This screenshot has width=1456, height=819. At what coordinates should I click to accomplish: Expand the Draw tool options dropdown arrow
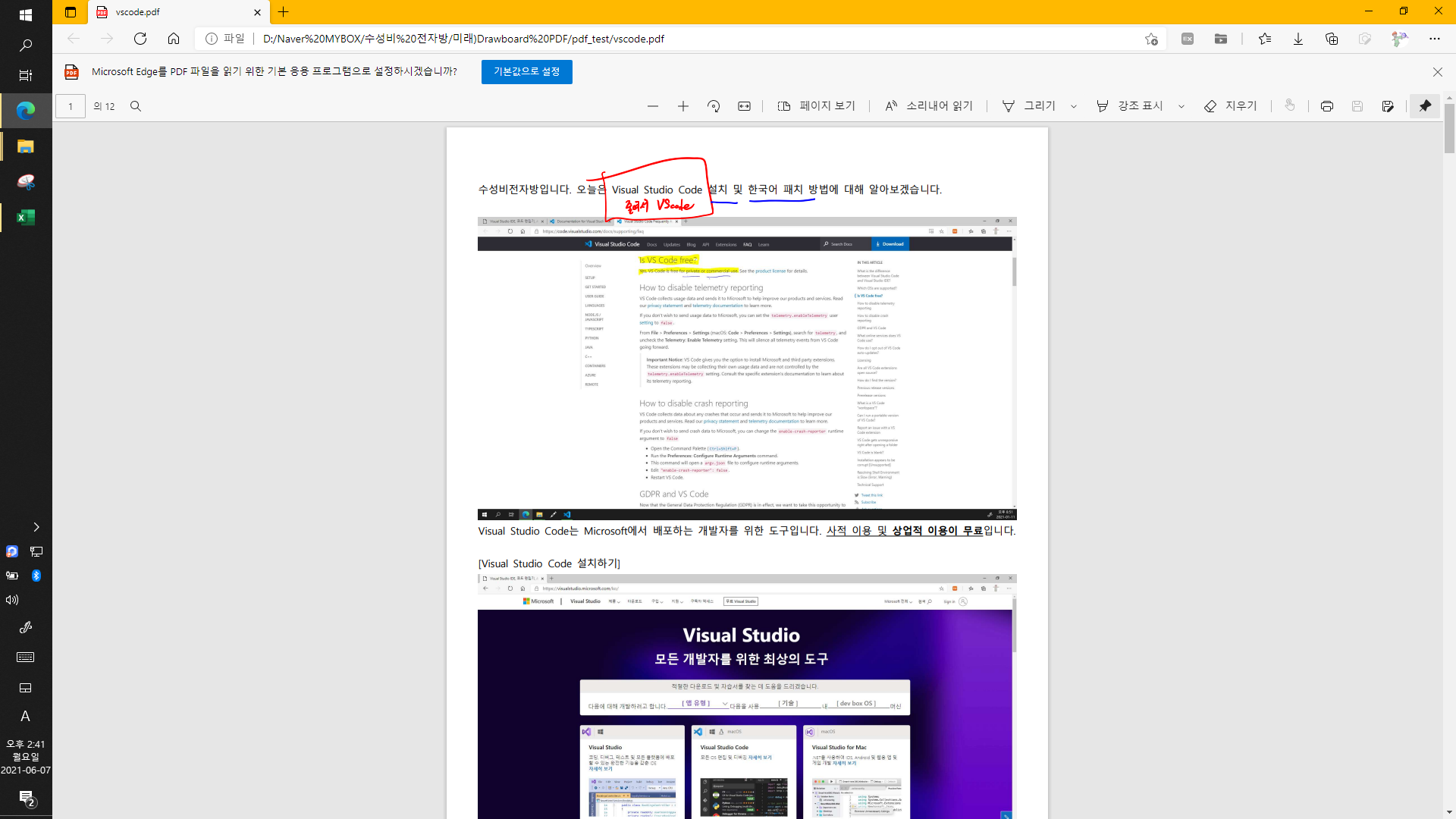point(1074,106)
